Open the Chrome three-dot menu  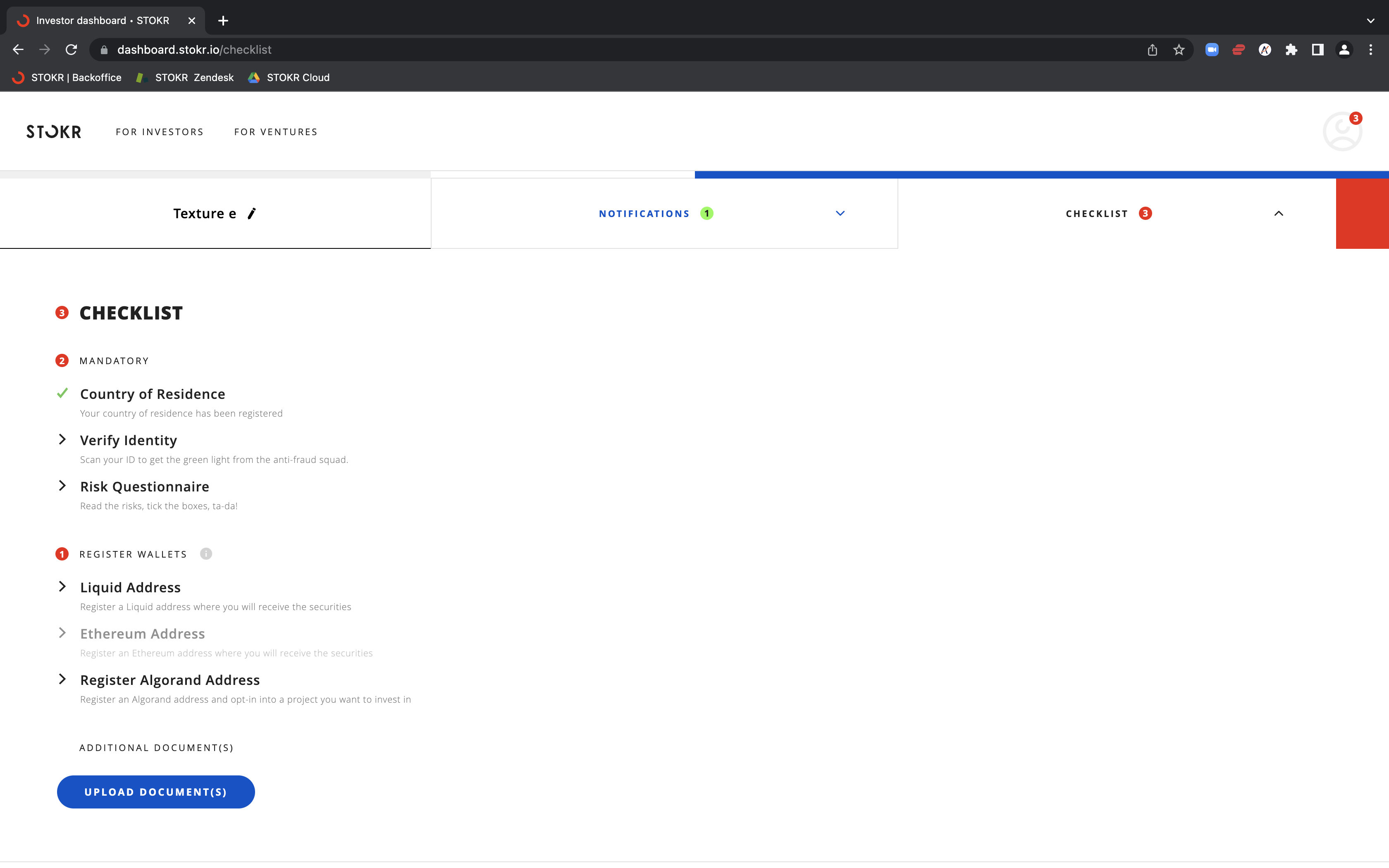coord(1371,50)
